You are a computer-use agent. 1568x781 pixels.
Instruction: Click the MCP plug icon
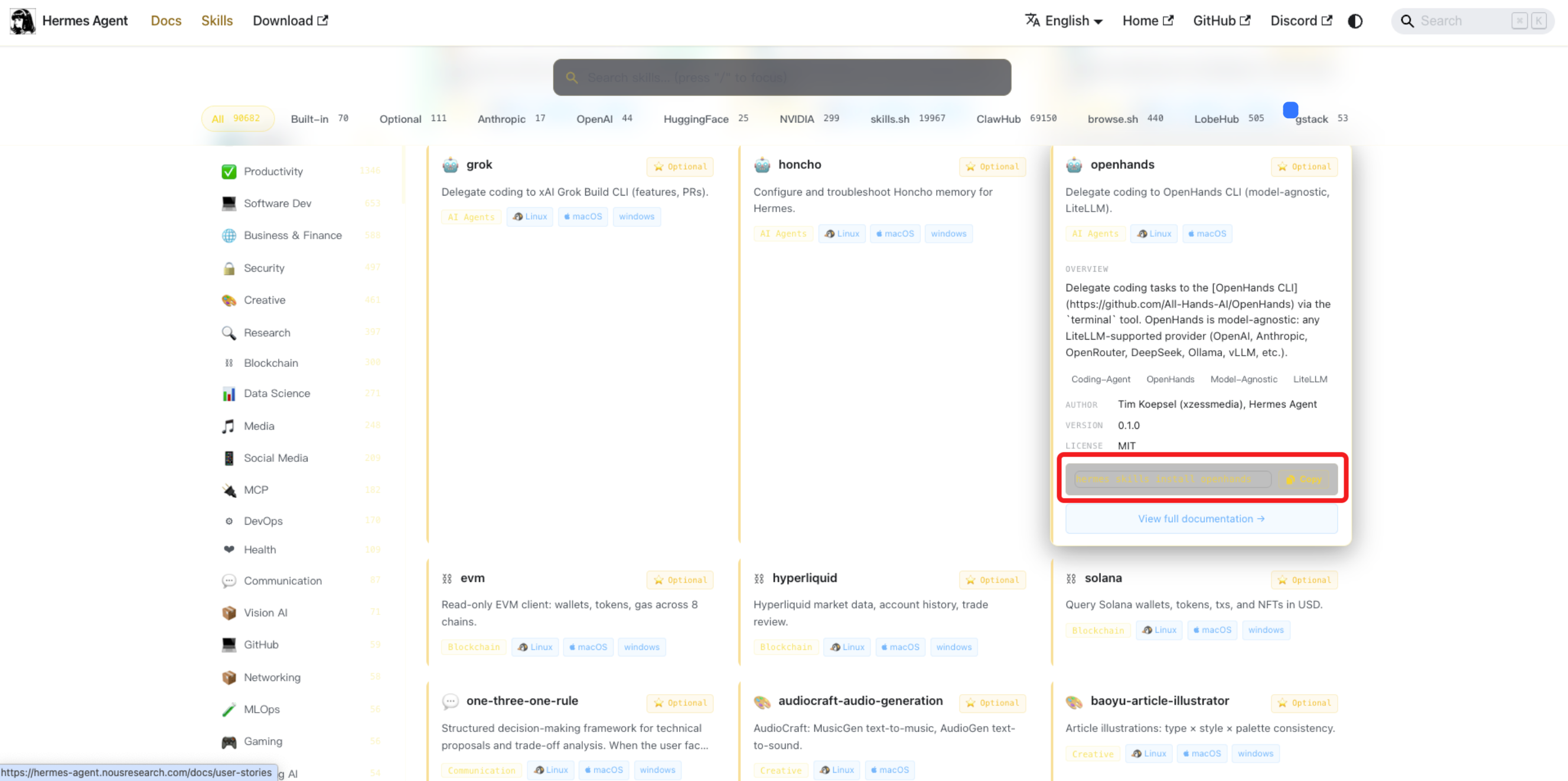coord(229,490)
